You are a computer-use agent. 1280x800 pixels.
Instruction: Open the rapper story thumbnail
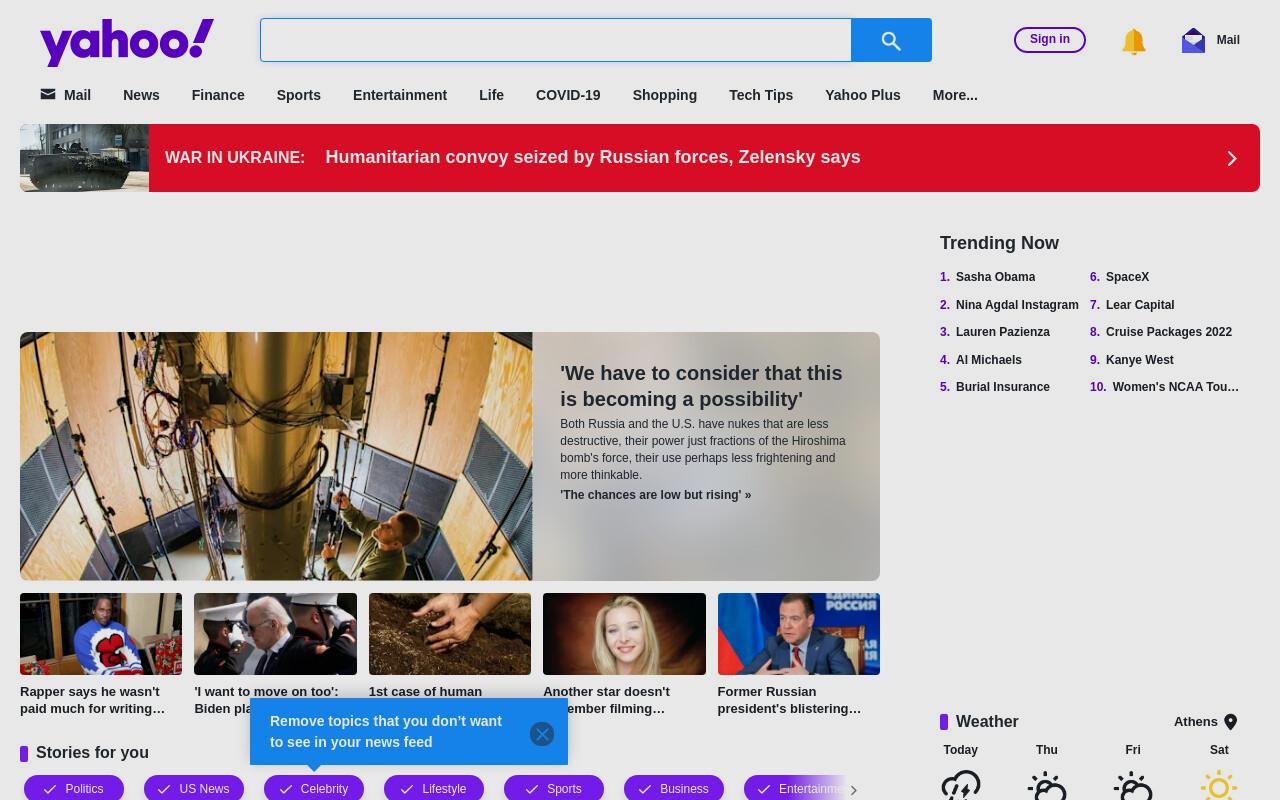(x=101, y=634)
